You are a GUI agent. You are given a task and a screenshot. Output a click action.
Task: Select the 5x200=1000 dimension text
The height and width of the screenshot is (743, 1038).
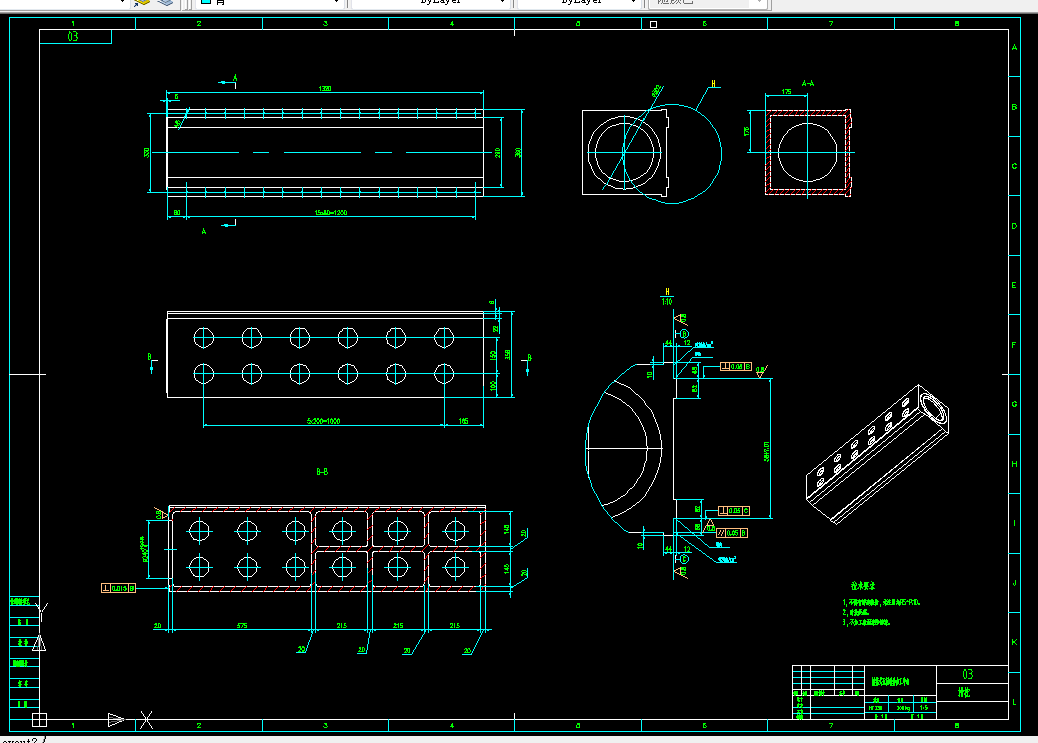[323, 421]
